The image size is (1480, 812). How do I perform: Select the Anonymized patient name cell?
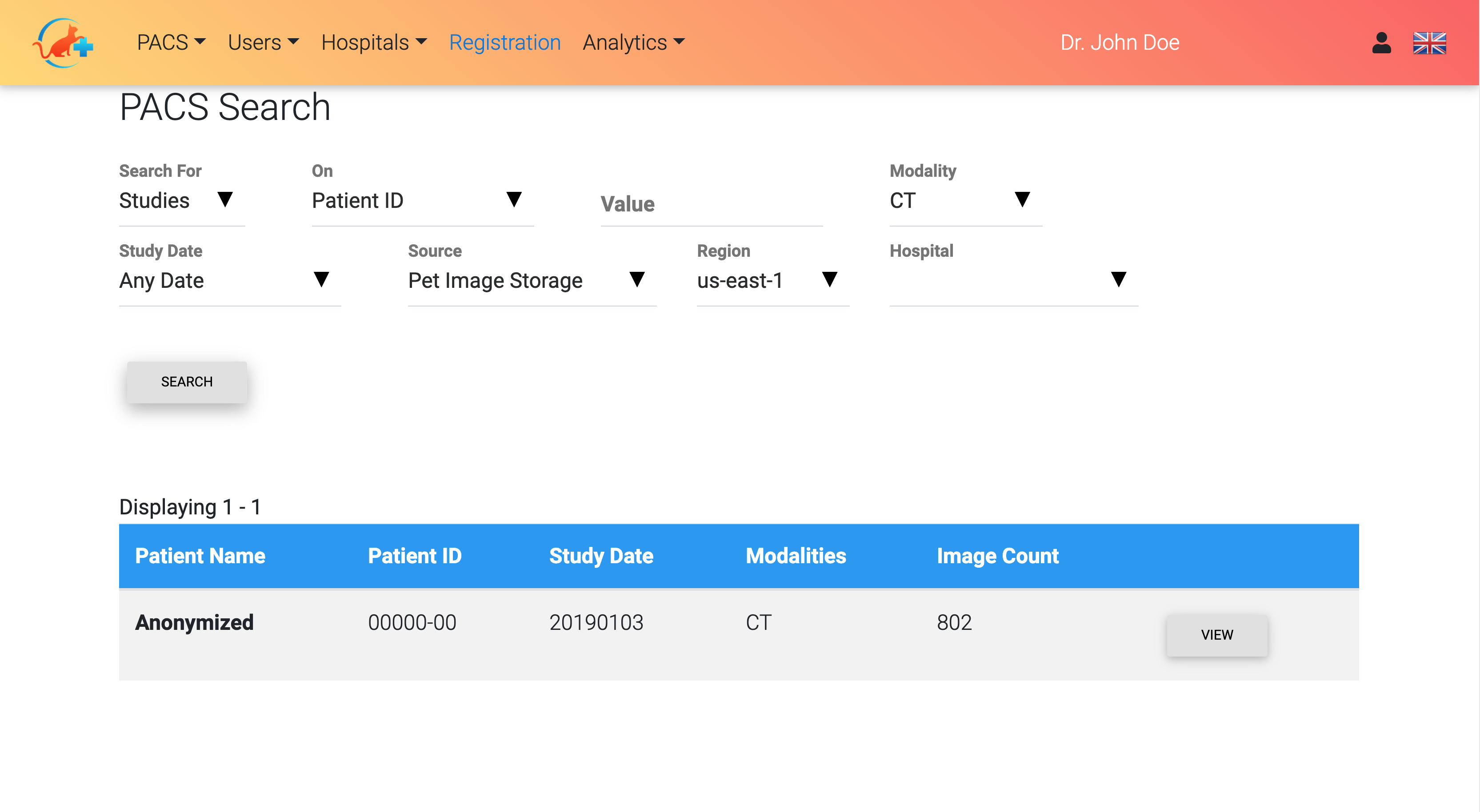[194, 622]
